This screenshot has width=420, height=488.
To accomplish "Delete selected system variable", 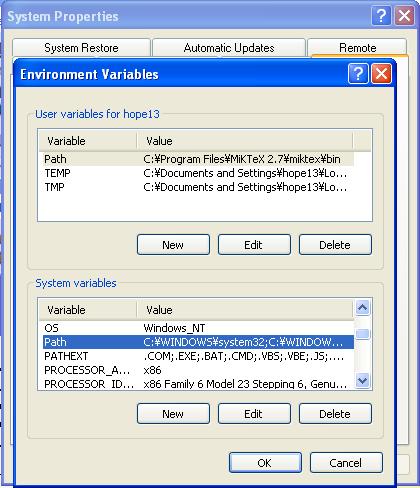I will point(335,414).
